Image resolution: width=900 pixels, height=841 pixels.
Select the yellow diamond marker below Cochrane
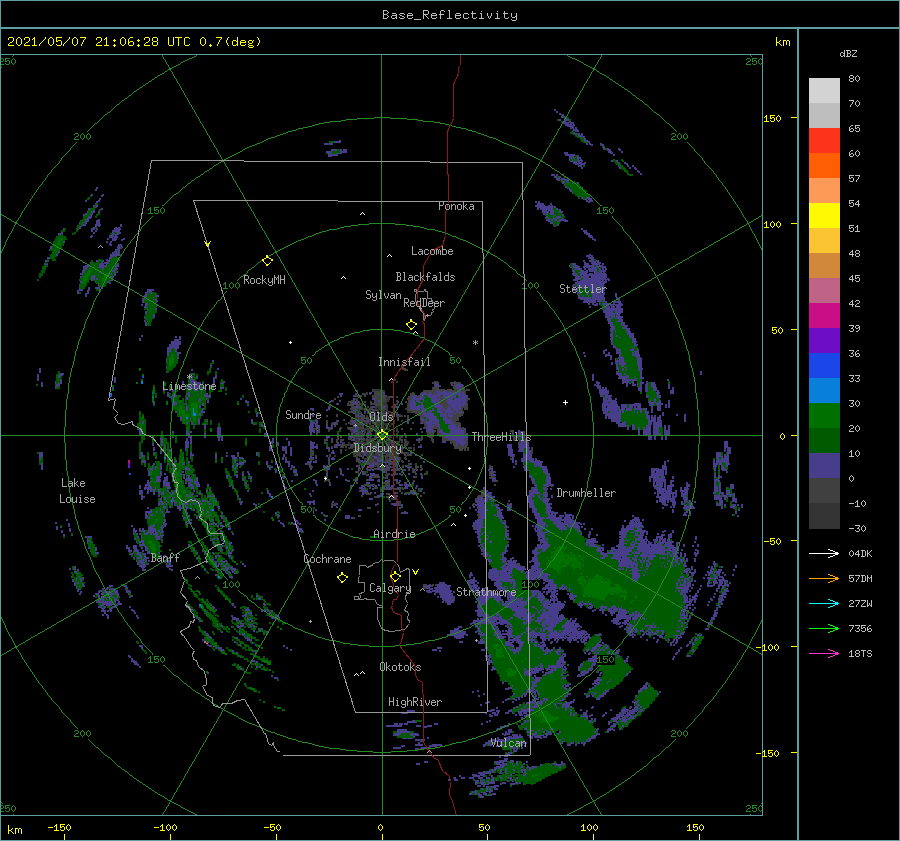point(342,578)
